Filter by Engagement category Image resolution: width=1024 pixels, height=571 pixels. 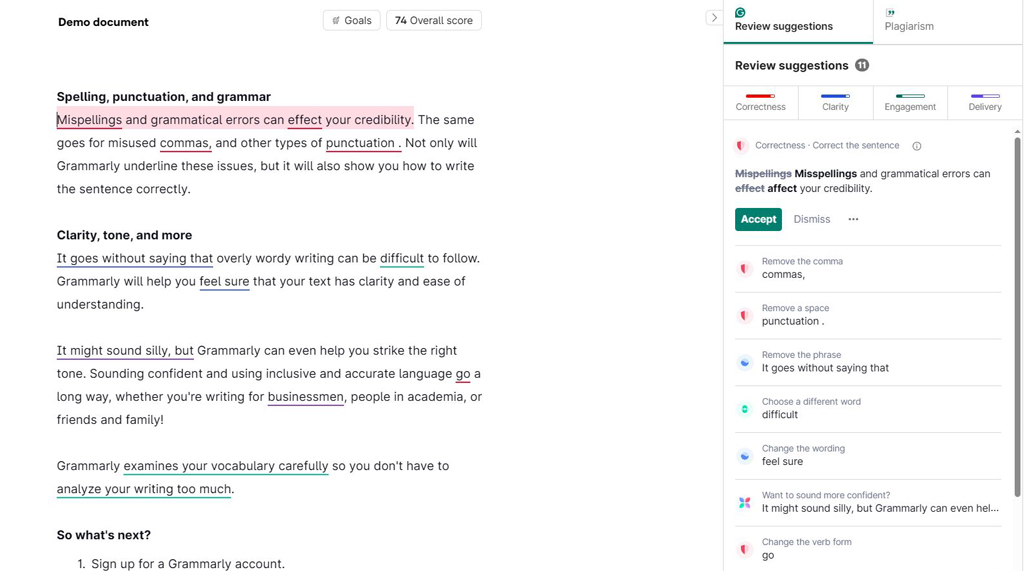pos(910,103)
